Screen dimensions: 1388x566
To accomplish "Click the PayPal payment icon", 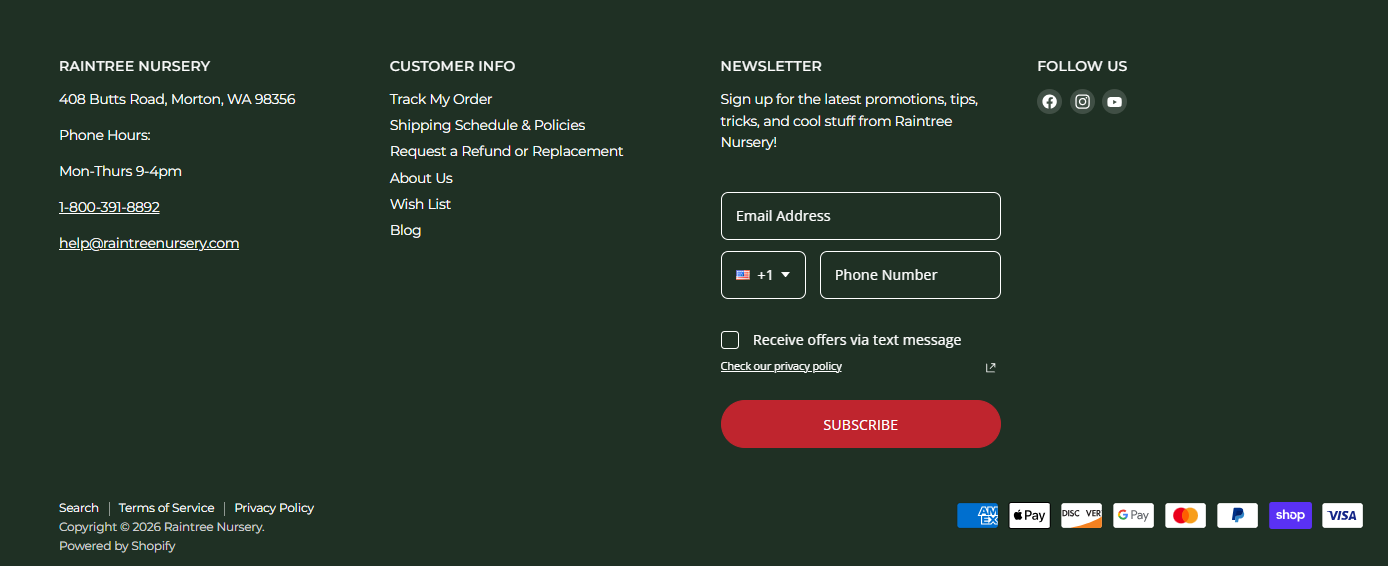I will click(1237, 515).
